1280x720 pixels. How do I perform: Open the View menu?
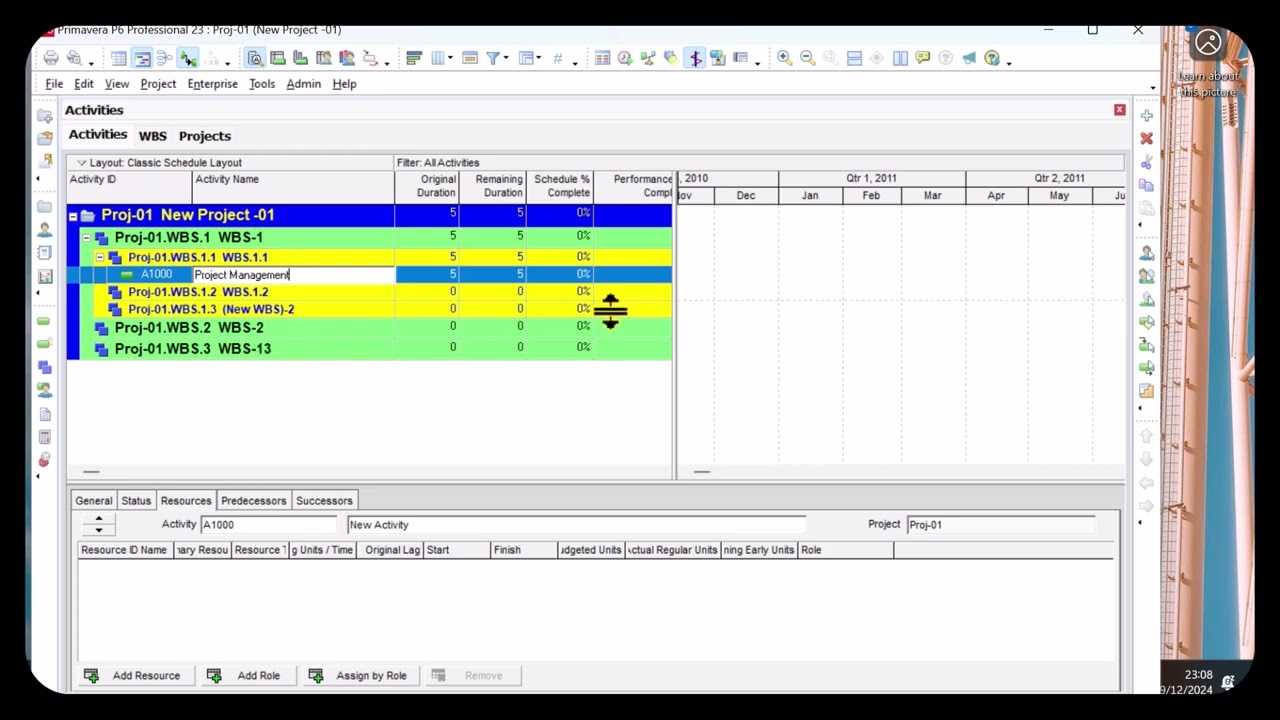click(x=117, y=84)
